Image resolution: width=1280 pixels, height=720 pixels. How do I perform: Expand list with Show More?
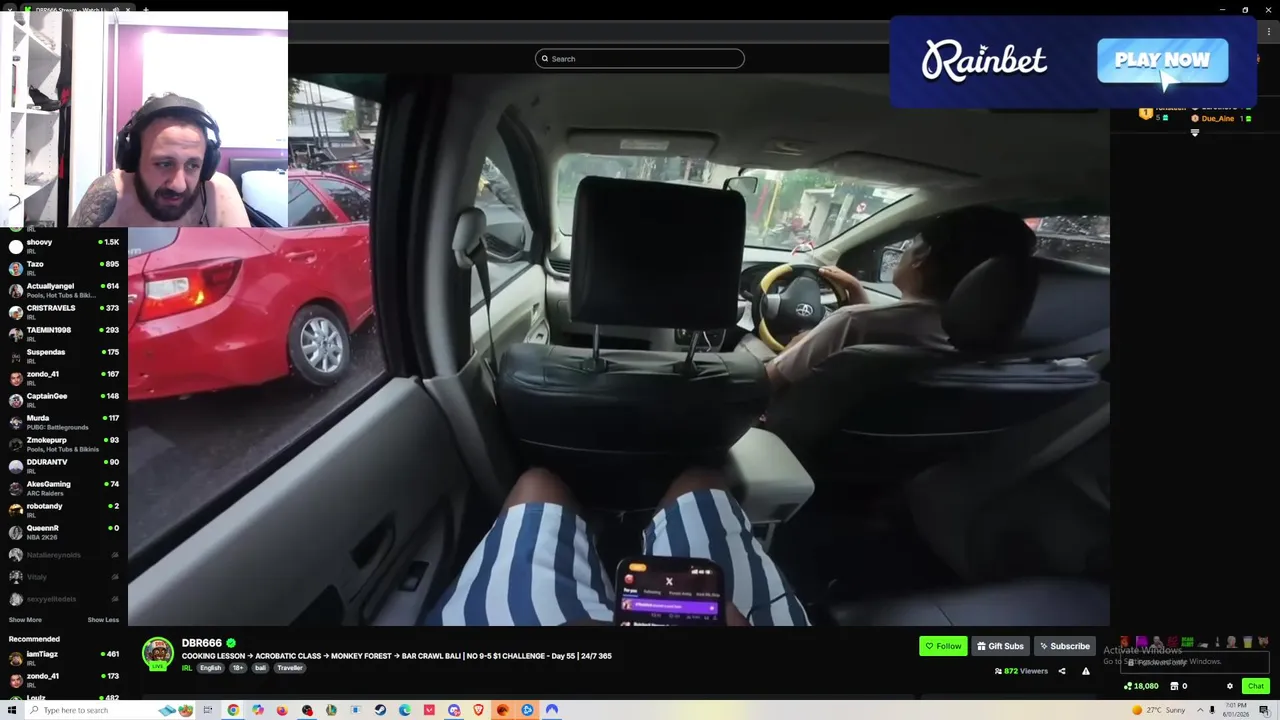tap(25, 620)
